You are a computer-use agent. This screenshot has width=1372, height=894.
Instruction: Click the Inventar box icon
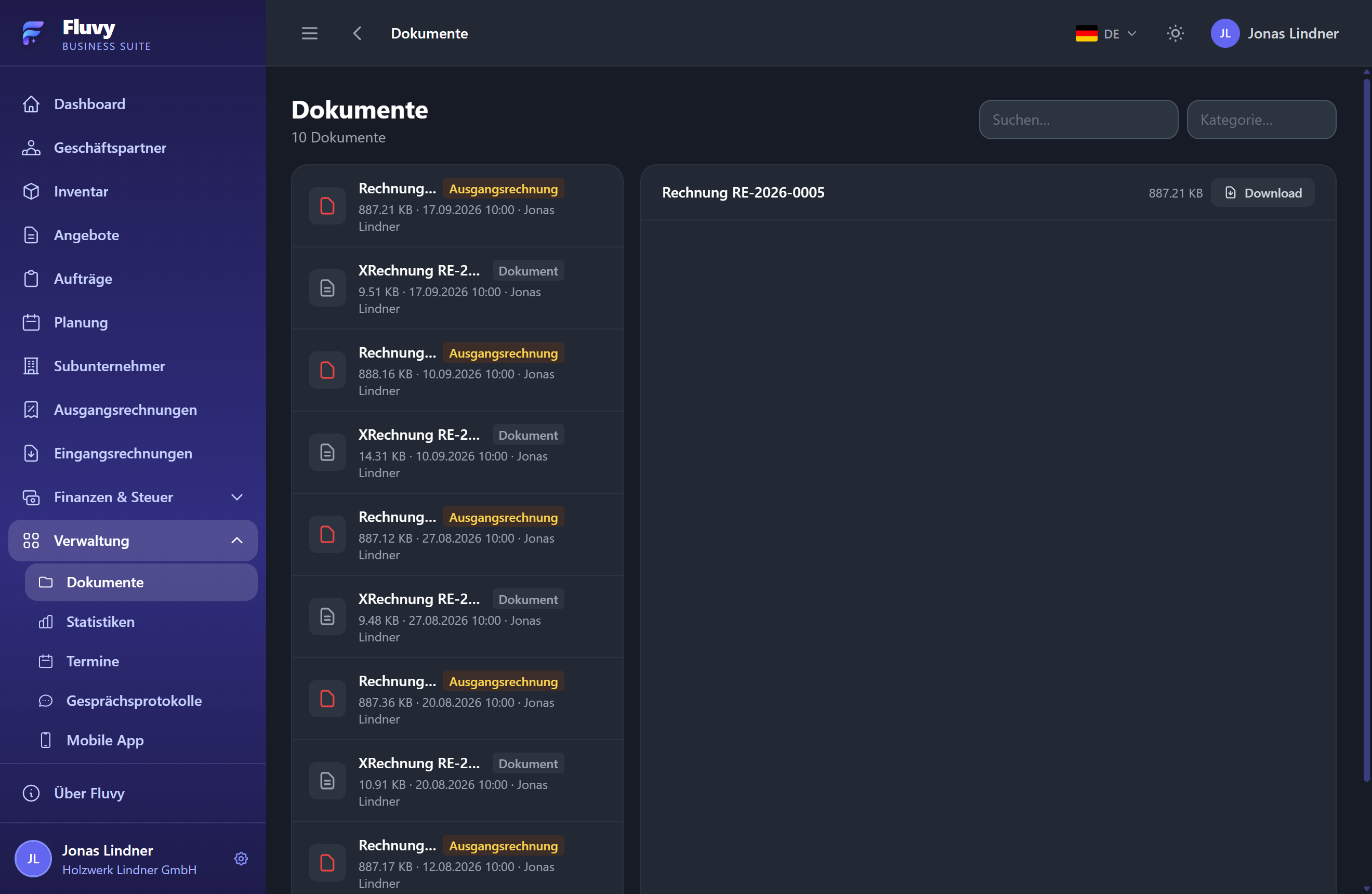[31, 191]
